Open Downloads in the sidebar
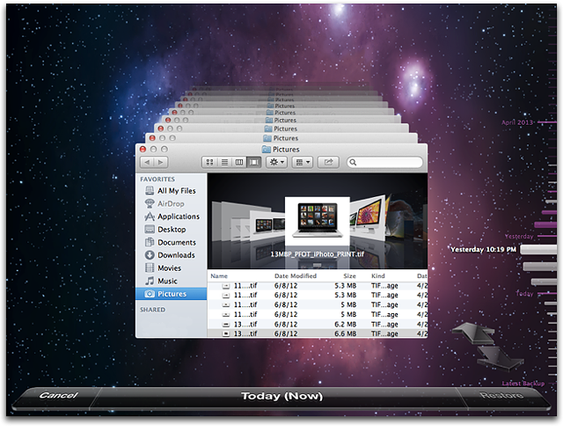Screen dimensions: 563x426 pos(171,255)
